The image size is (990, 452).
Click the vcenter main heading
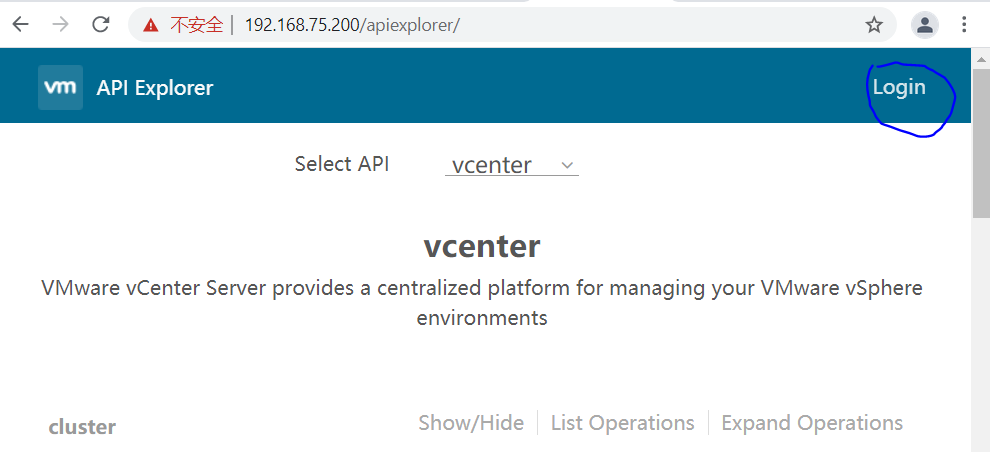coord(482,246)
